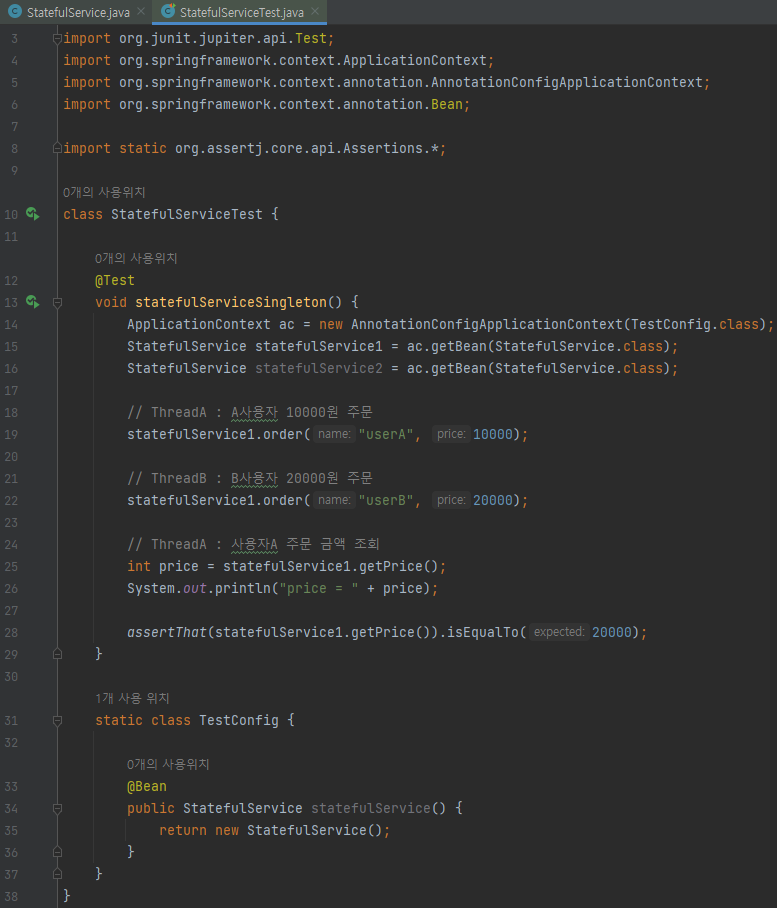Click the grayed variable statefulService2
The height and width of the screenshot is (908, 777).
pos(318,368)
